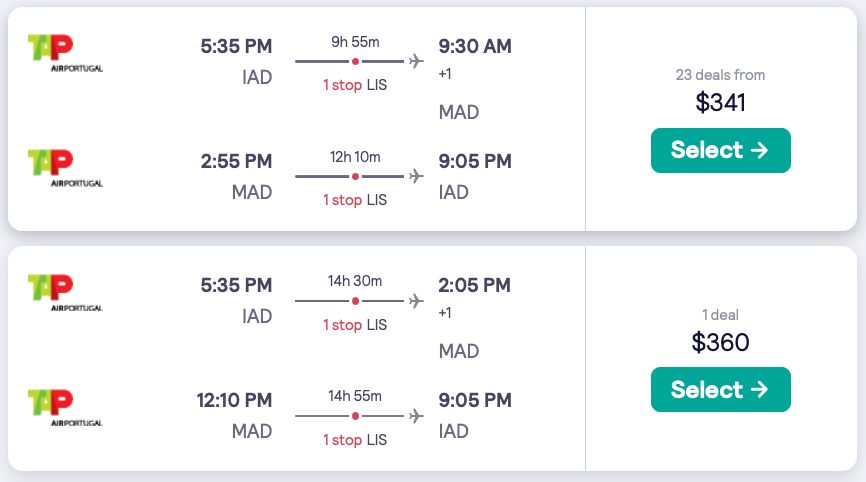Click the "1 deal" label
This screenshot has width=866, height=482.
click(720, 315)
